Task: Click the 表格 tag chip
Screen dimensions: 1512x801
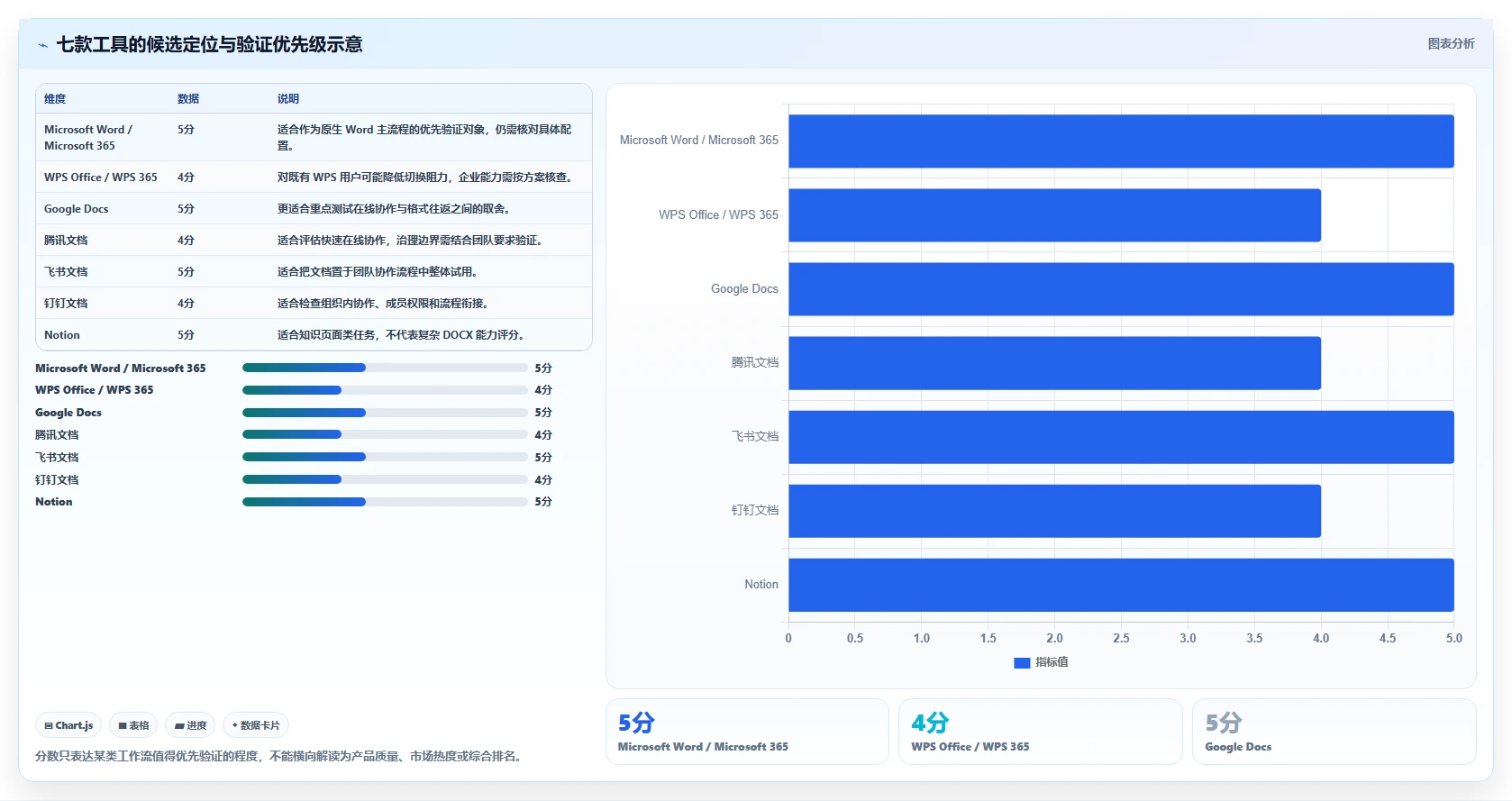Action: (133, 725)
